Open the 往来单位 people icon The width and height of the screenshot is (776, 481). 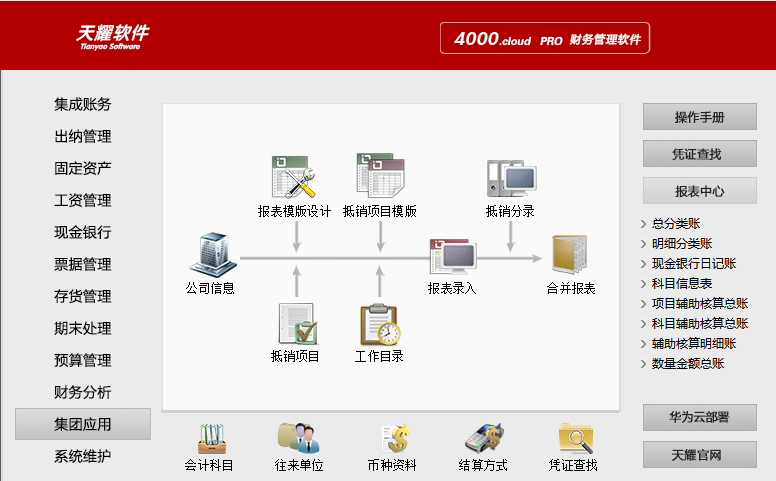(x=298, y=438)
